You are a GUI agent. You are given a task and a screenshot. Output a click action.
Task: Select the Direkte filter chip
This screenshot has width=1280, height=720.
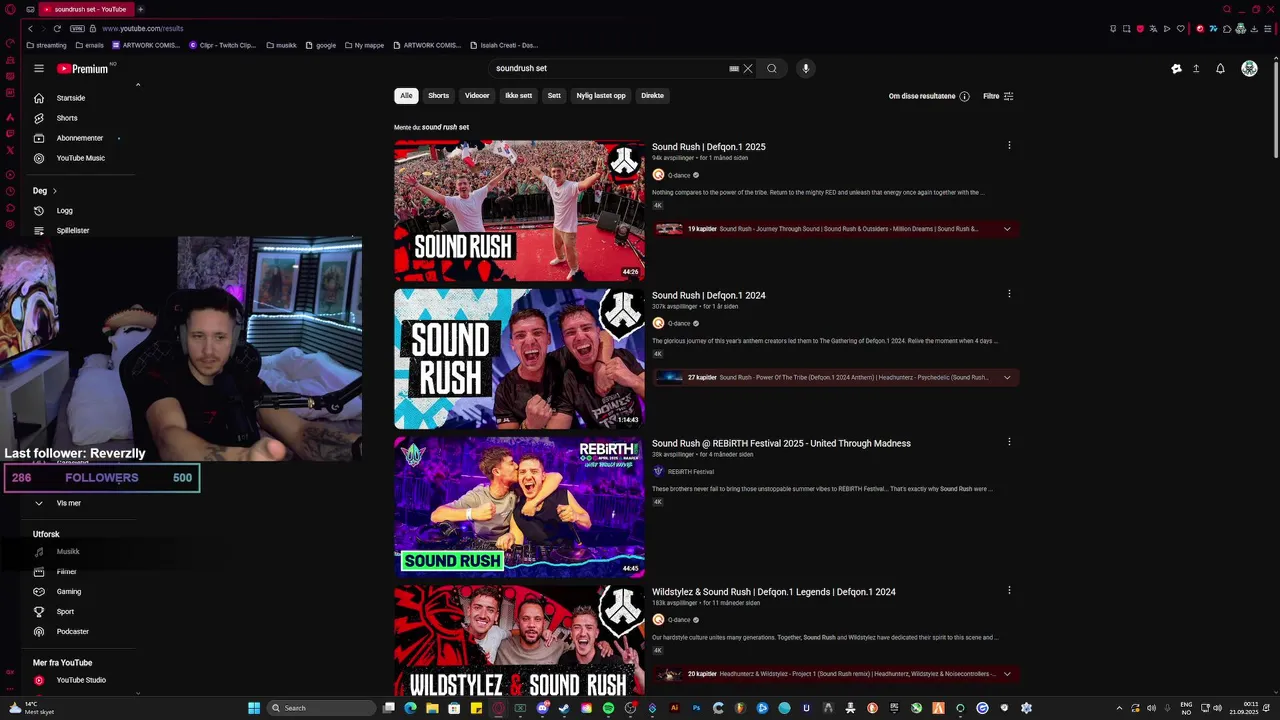(653, 96)
